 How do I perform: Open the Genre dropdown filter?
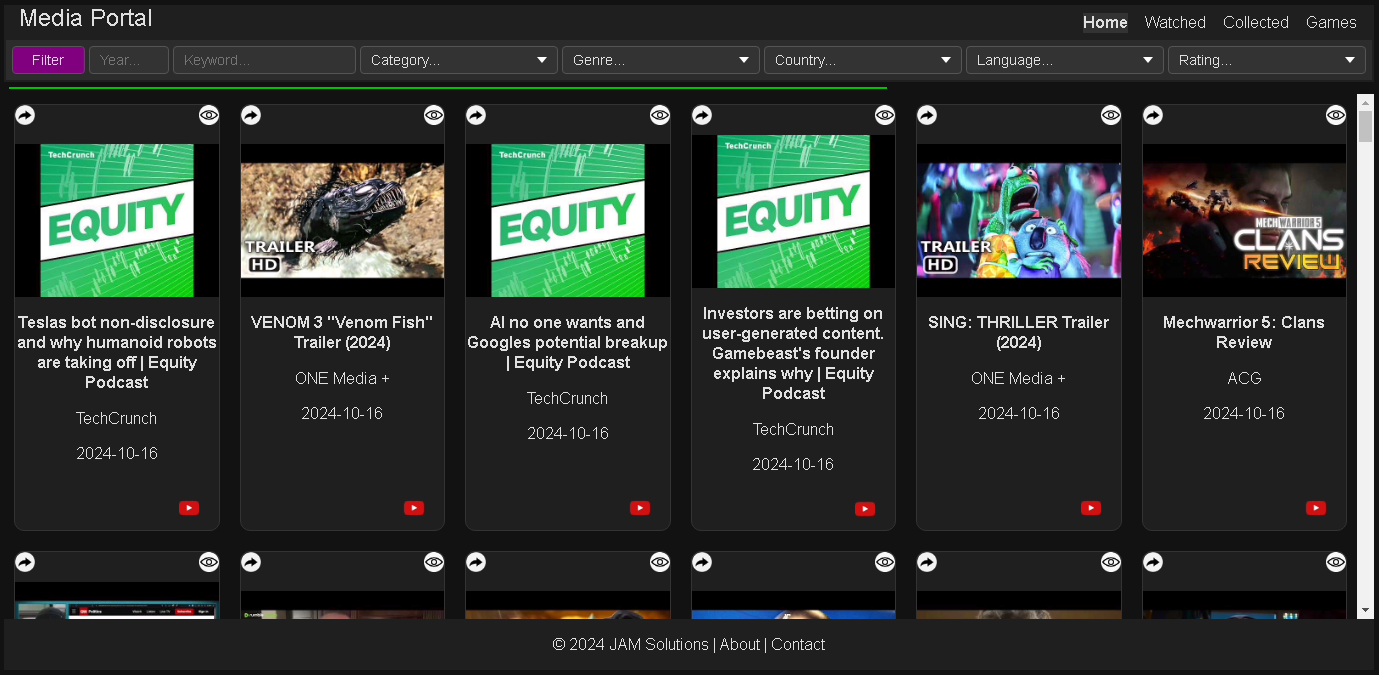(x=661, y=60)
